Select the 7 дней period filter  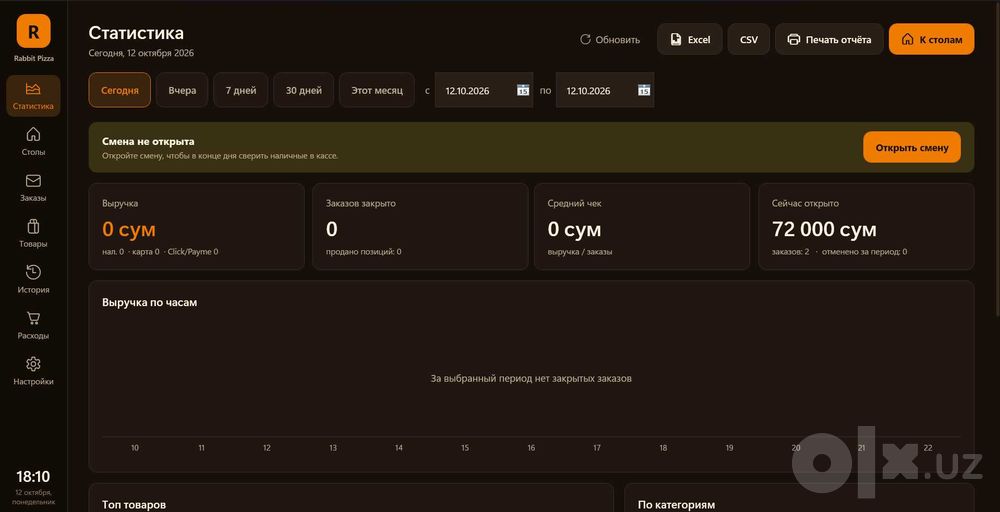click(240, 90)
